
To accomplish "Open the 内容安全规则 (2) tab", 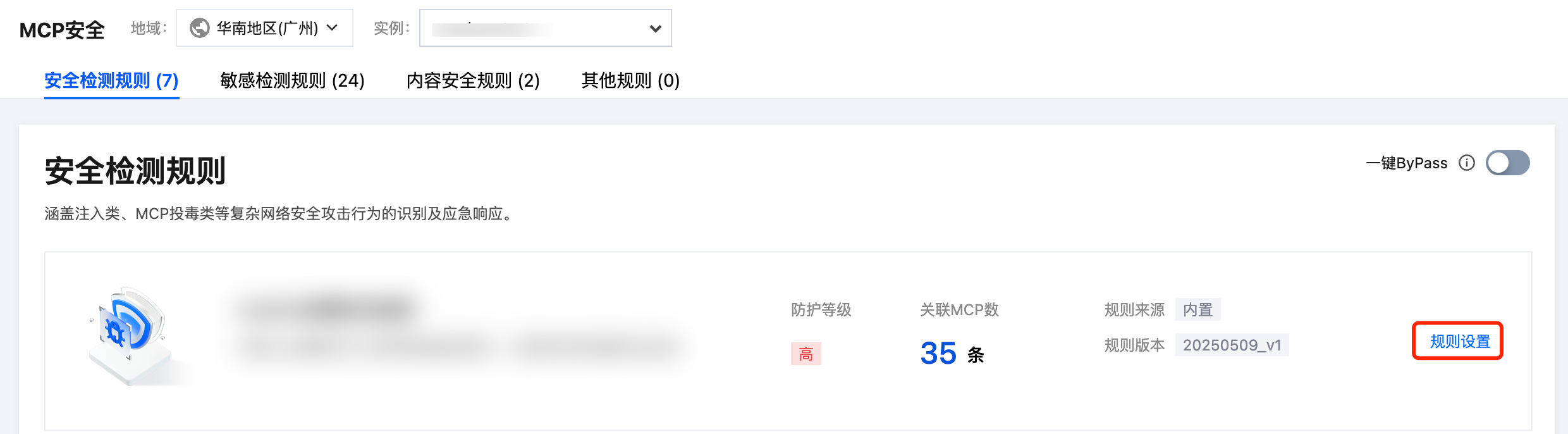I will pos(473,80).
